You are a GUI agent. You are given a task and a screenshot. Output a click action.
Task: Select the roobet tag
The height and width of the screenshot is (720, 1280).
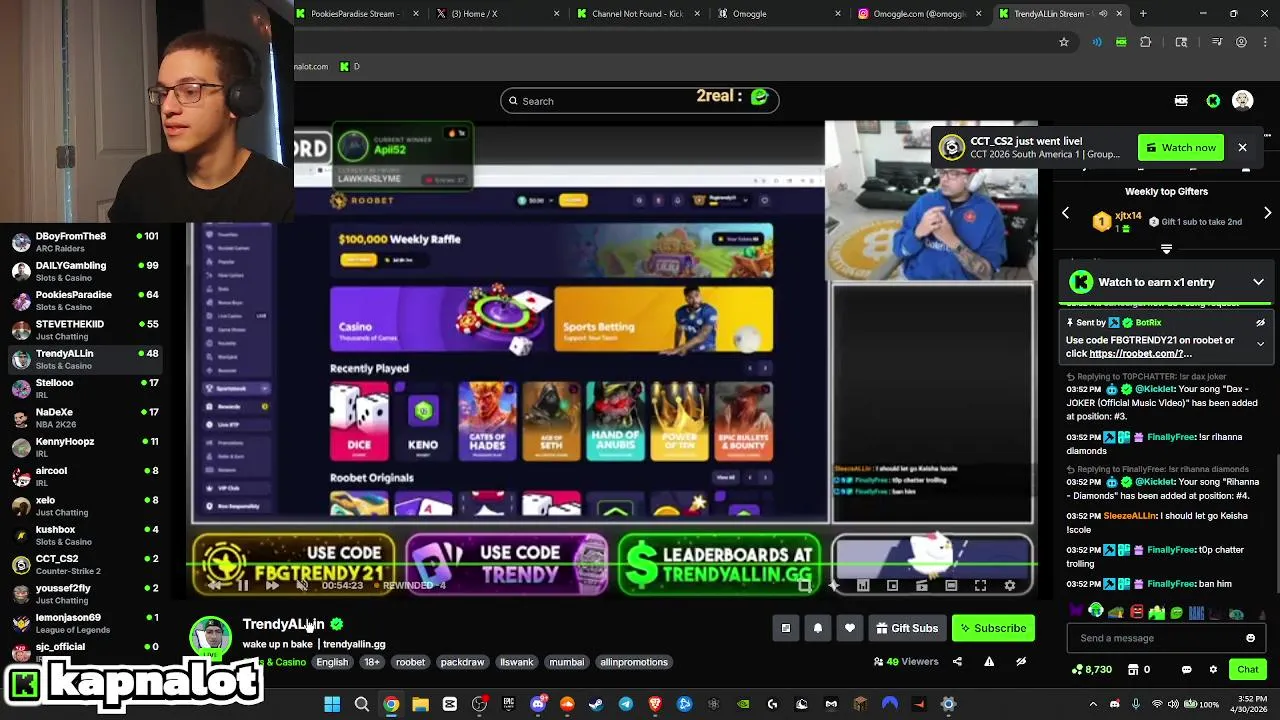coord(410,662)
